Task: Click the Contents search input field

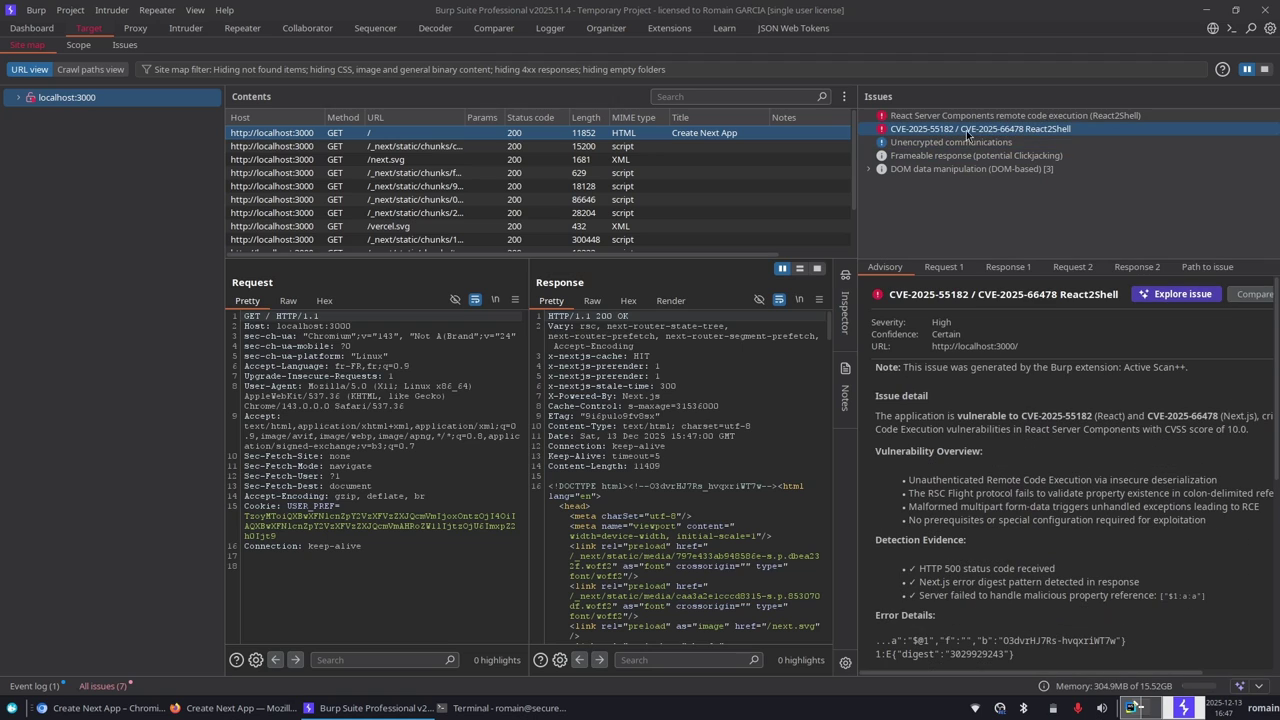Action: point(735,97)
